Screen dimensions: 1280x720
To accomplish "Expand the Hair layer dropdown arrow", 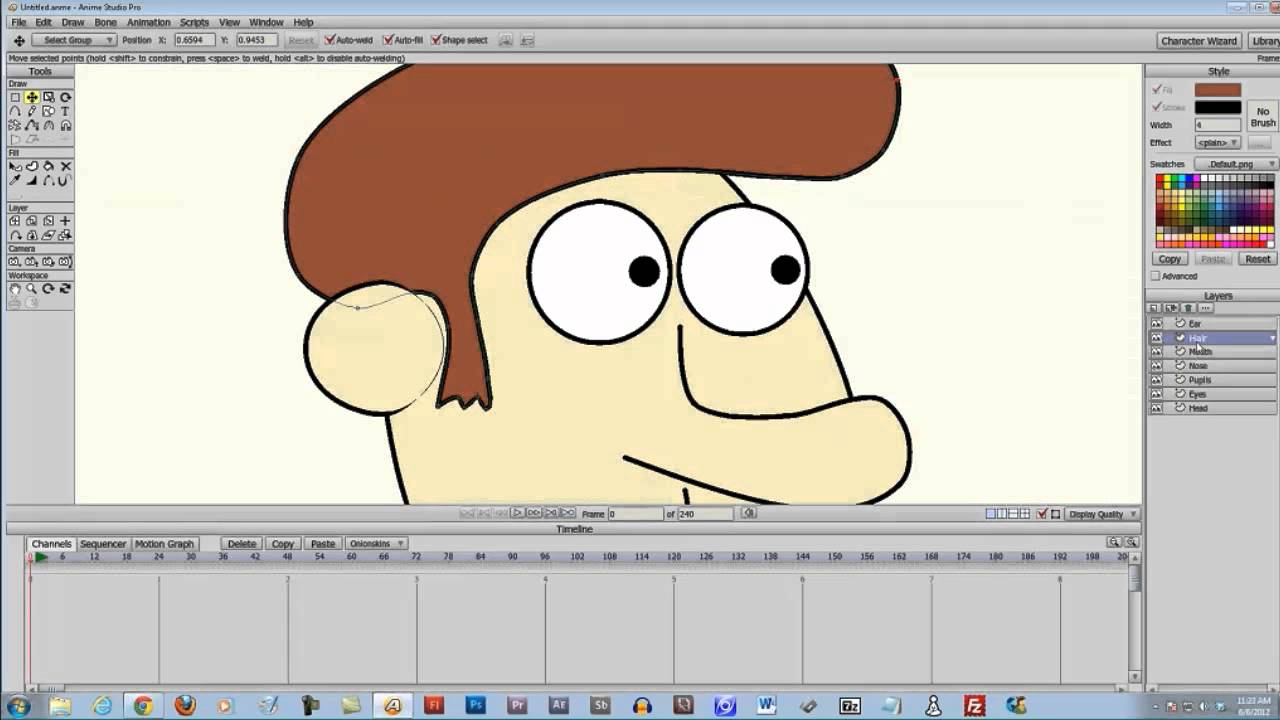I will tap(1272, 339).
